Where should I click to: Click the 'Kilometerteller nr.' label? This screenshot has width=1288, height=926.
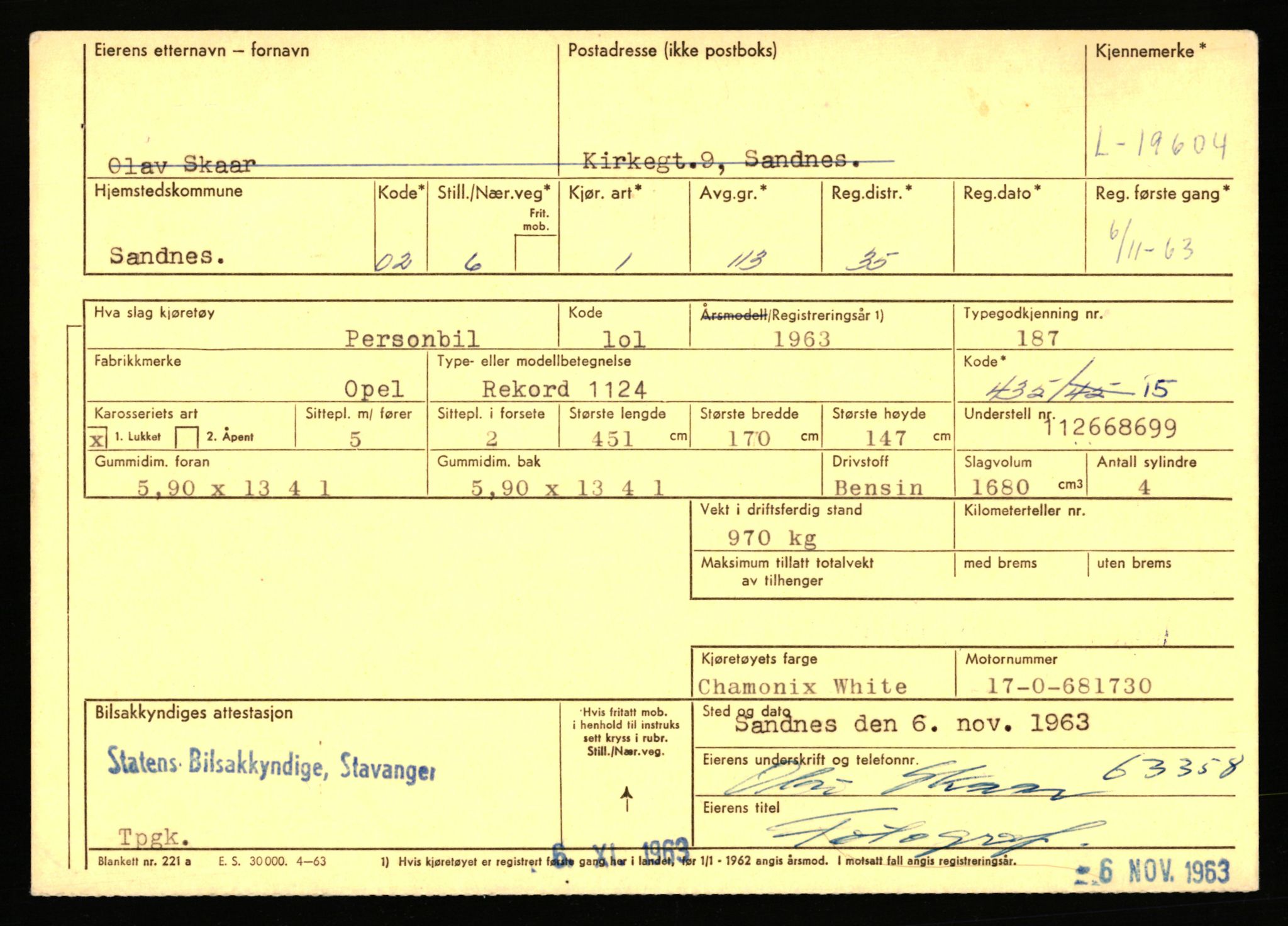[1024, 511]
